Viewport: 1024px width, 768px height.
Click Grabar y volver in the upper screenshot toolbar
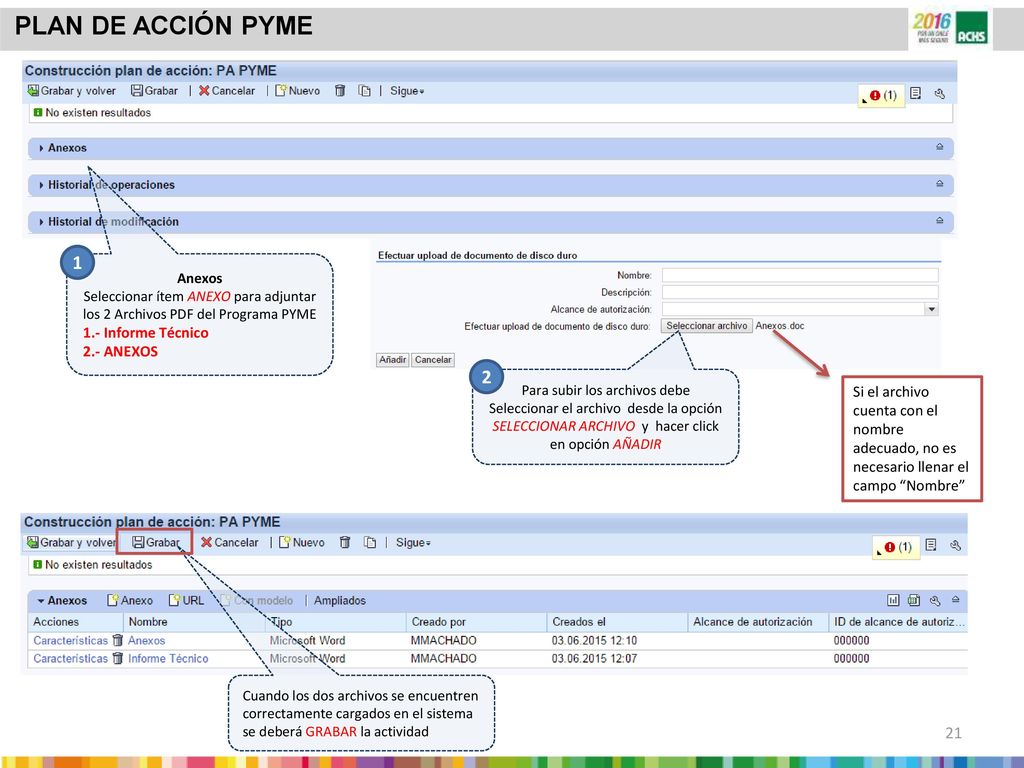click(x=72, y=91)
